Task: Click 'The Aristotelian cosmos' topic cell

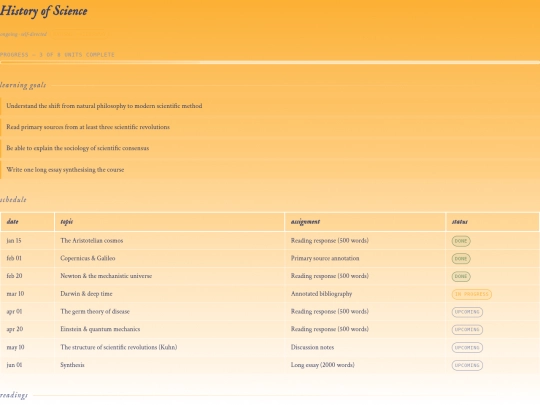Action: (x=169, y=240)
